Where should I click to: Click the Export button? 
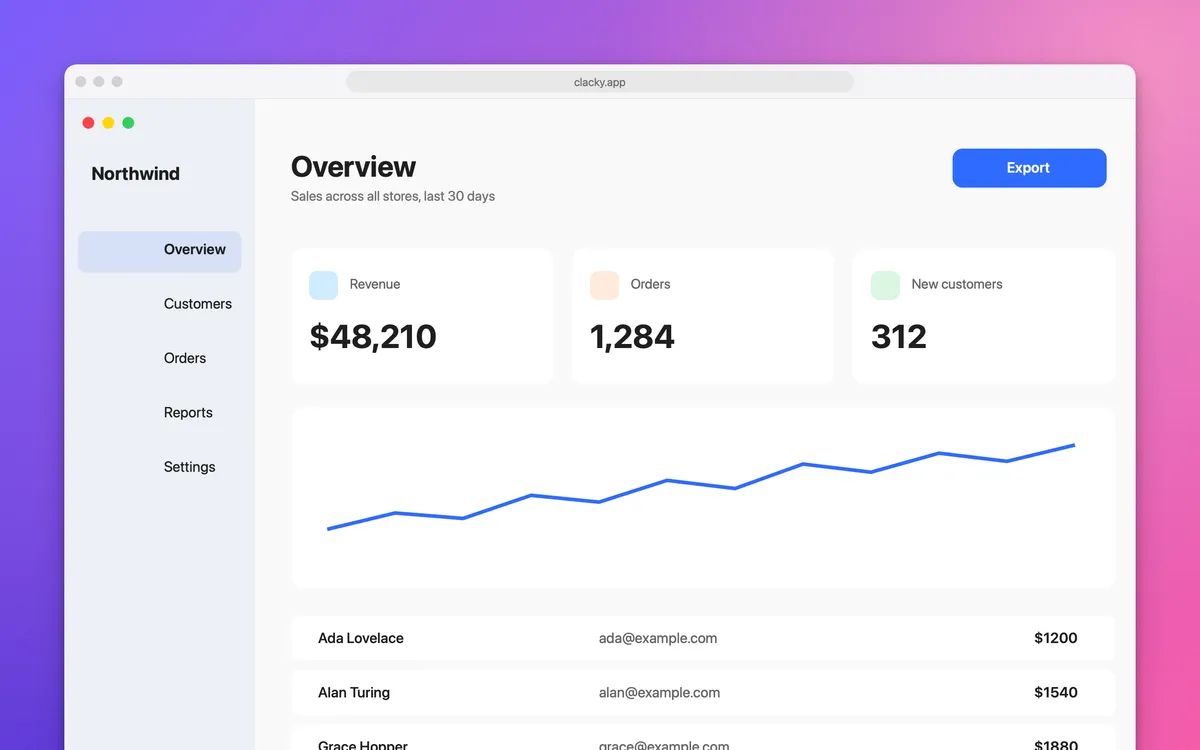click(x=1029, y=168)
